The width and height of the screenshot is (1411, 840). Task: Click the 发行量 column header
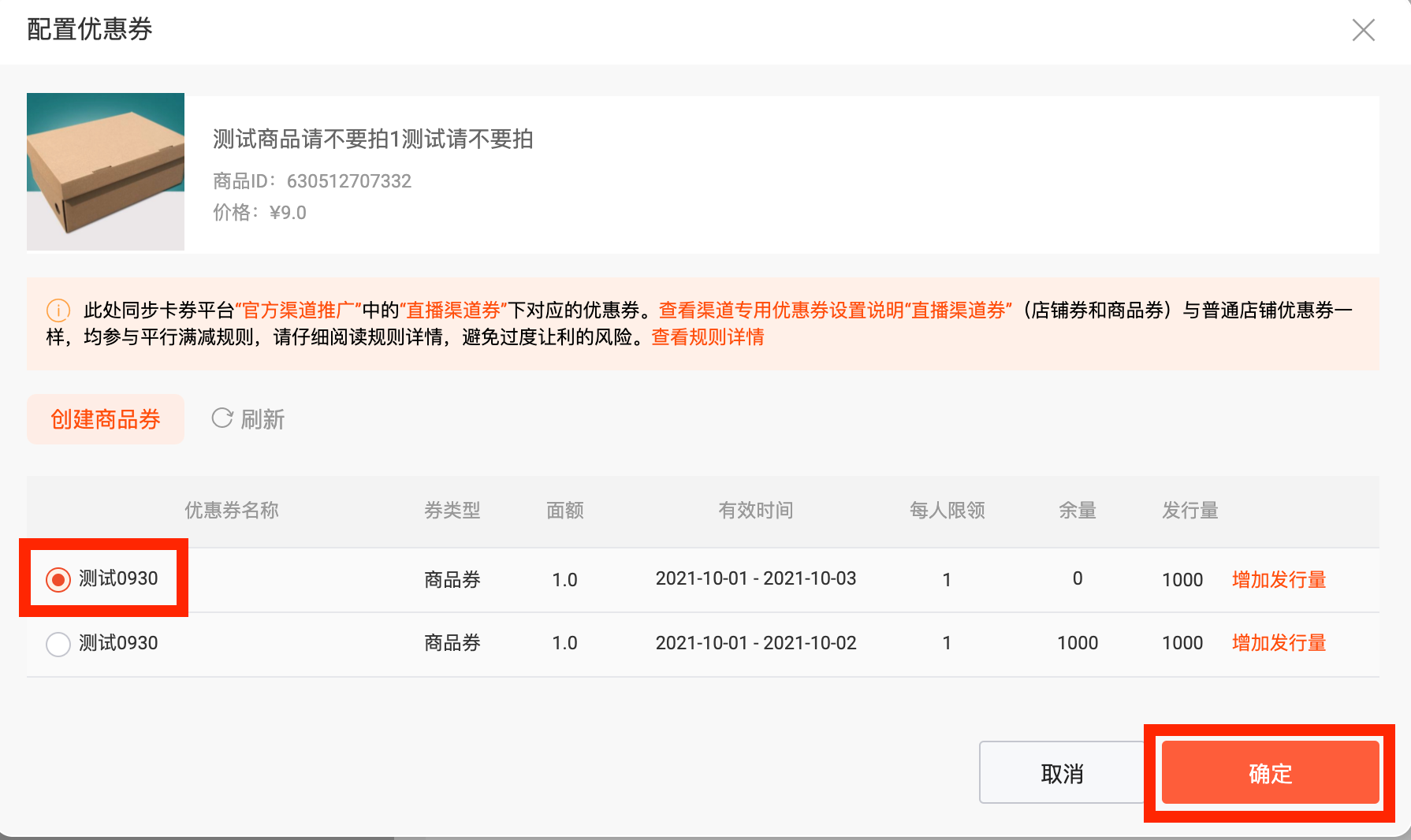click(x=1190, y=511)
